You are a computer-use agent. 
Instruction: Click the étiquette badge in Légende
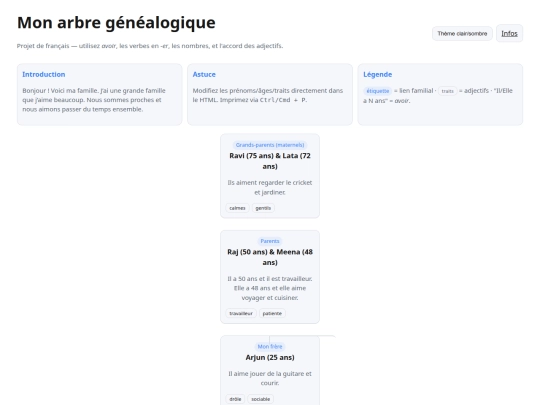click(x=377, y=91)
